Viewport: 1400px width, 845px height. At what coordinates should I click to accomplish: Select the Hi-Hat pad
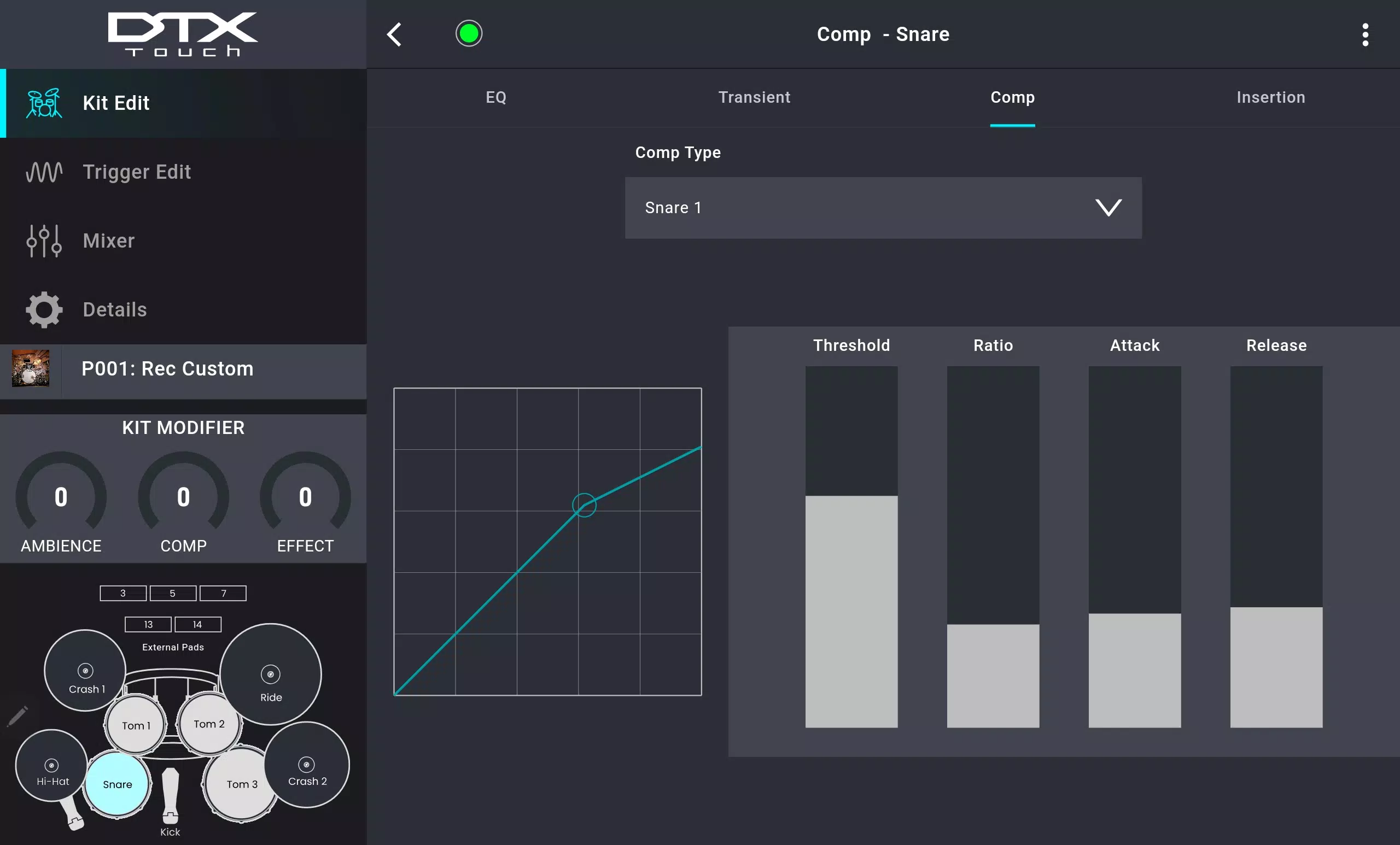point(52,766)
